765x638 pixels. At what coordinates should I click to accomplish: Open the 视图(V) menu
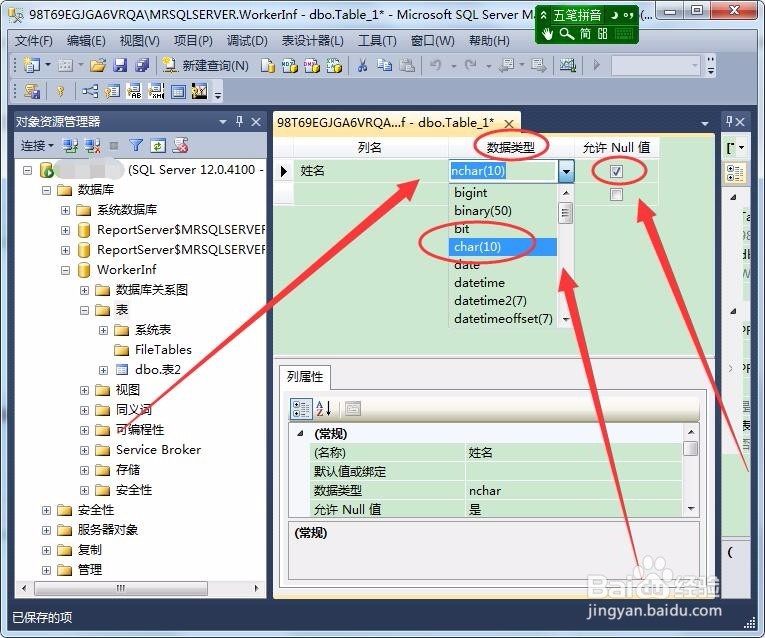tap(140, 41)
